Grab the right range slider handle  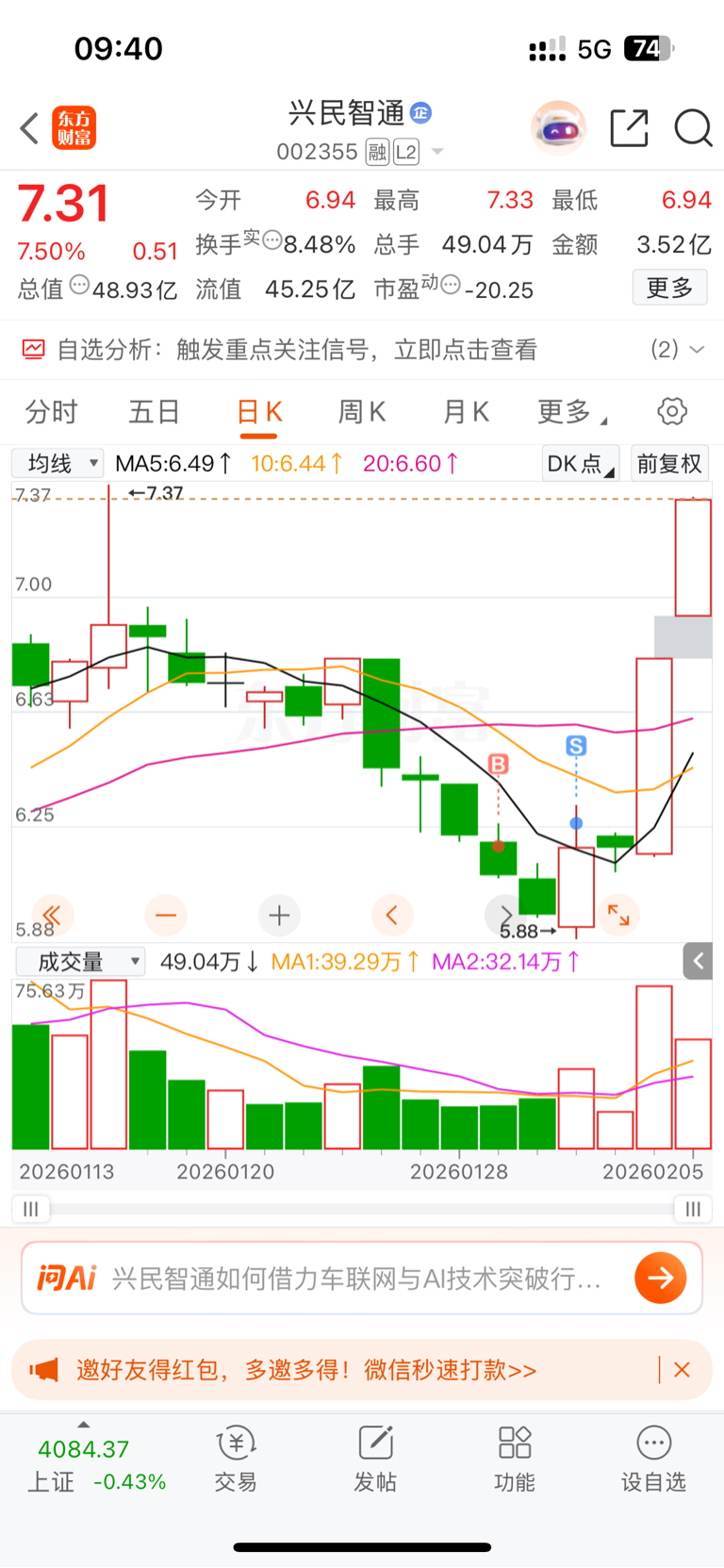(x=693, y=1209)
